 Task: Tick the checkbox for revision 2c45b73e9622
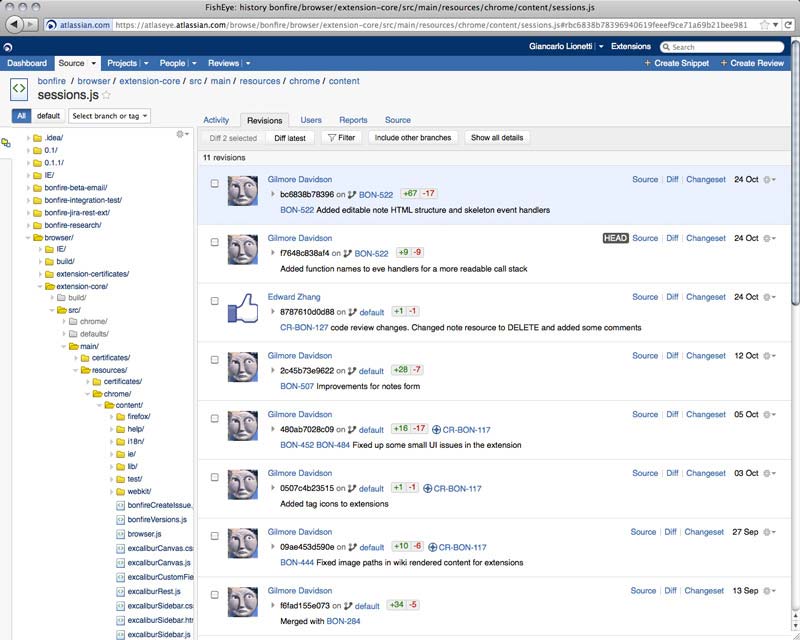(215, 360)
